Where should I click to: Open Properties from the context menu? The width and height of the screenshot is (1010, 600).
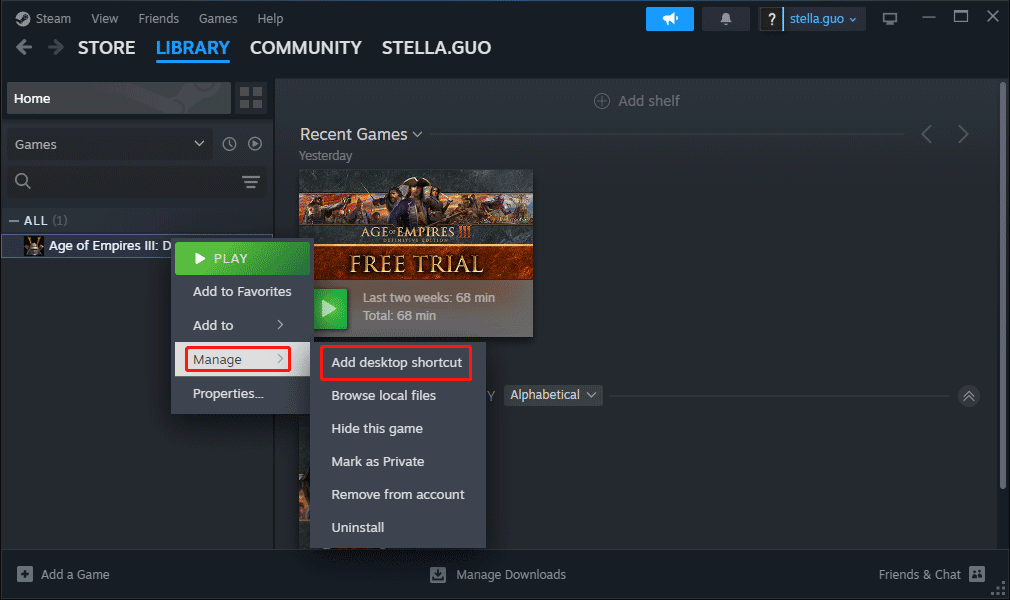[x=242, y=394]
